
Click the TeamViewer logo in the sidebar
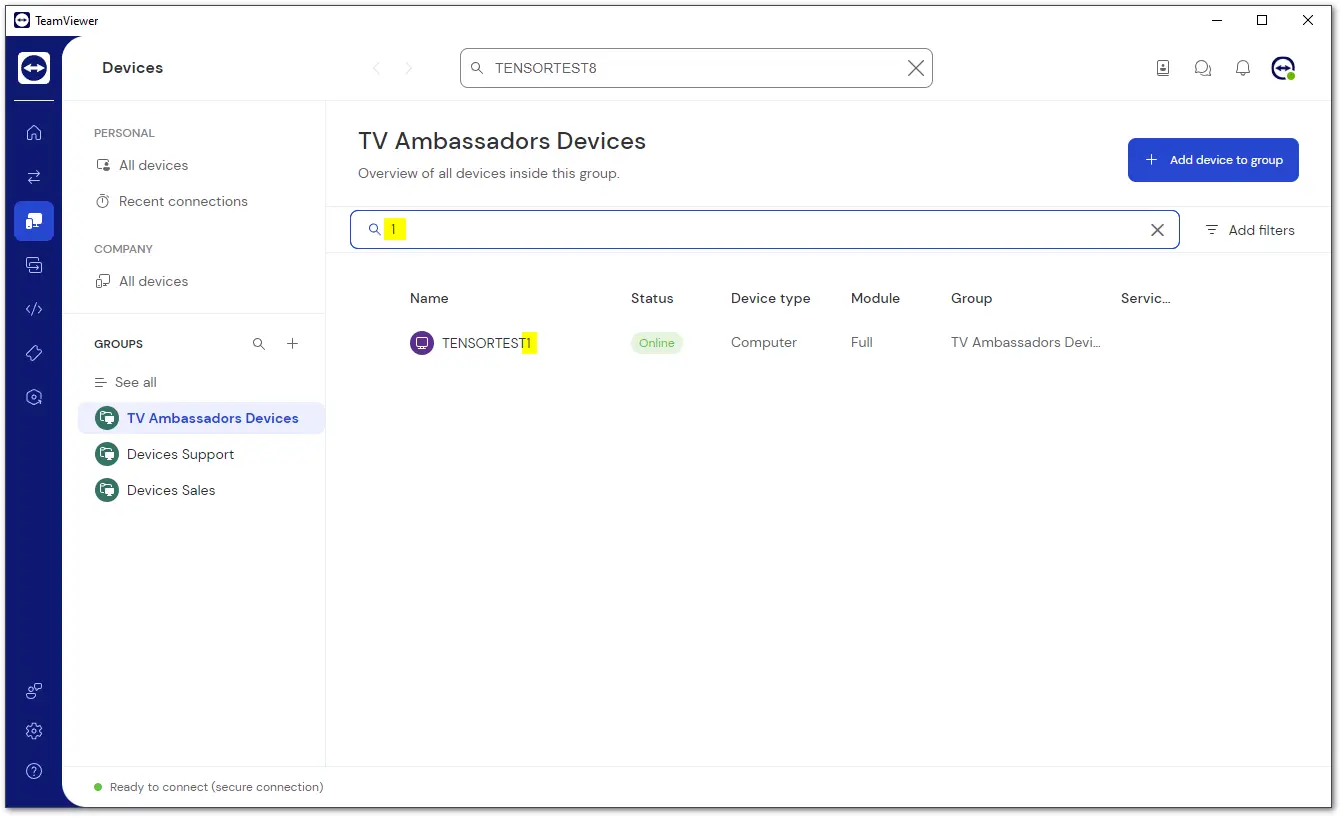(34, 68)
